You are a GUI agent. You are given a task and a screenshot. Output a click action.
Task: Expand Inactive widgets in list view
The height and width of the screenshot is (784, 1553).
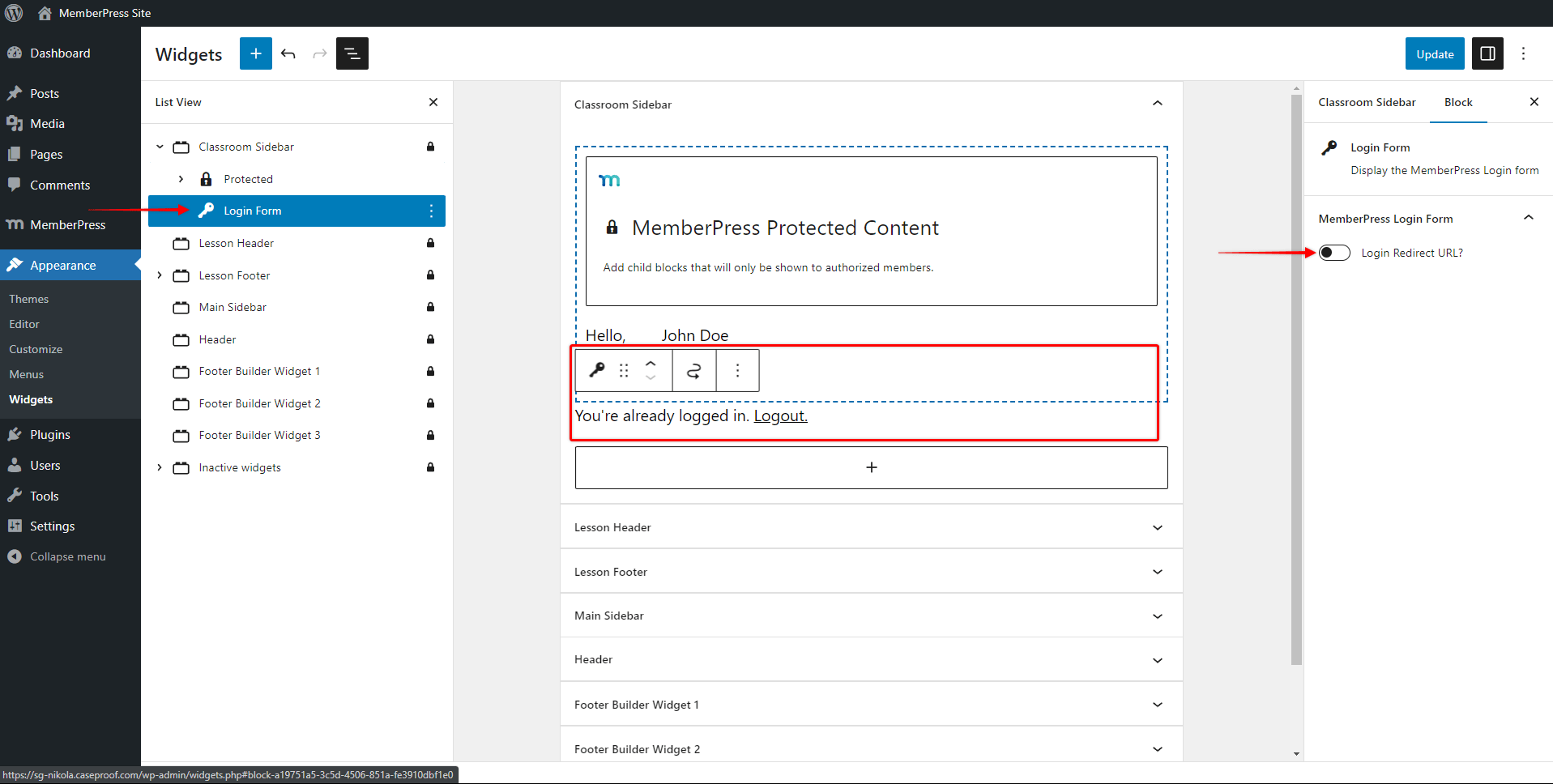[160, 467]
